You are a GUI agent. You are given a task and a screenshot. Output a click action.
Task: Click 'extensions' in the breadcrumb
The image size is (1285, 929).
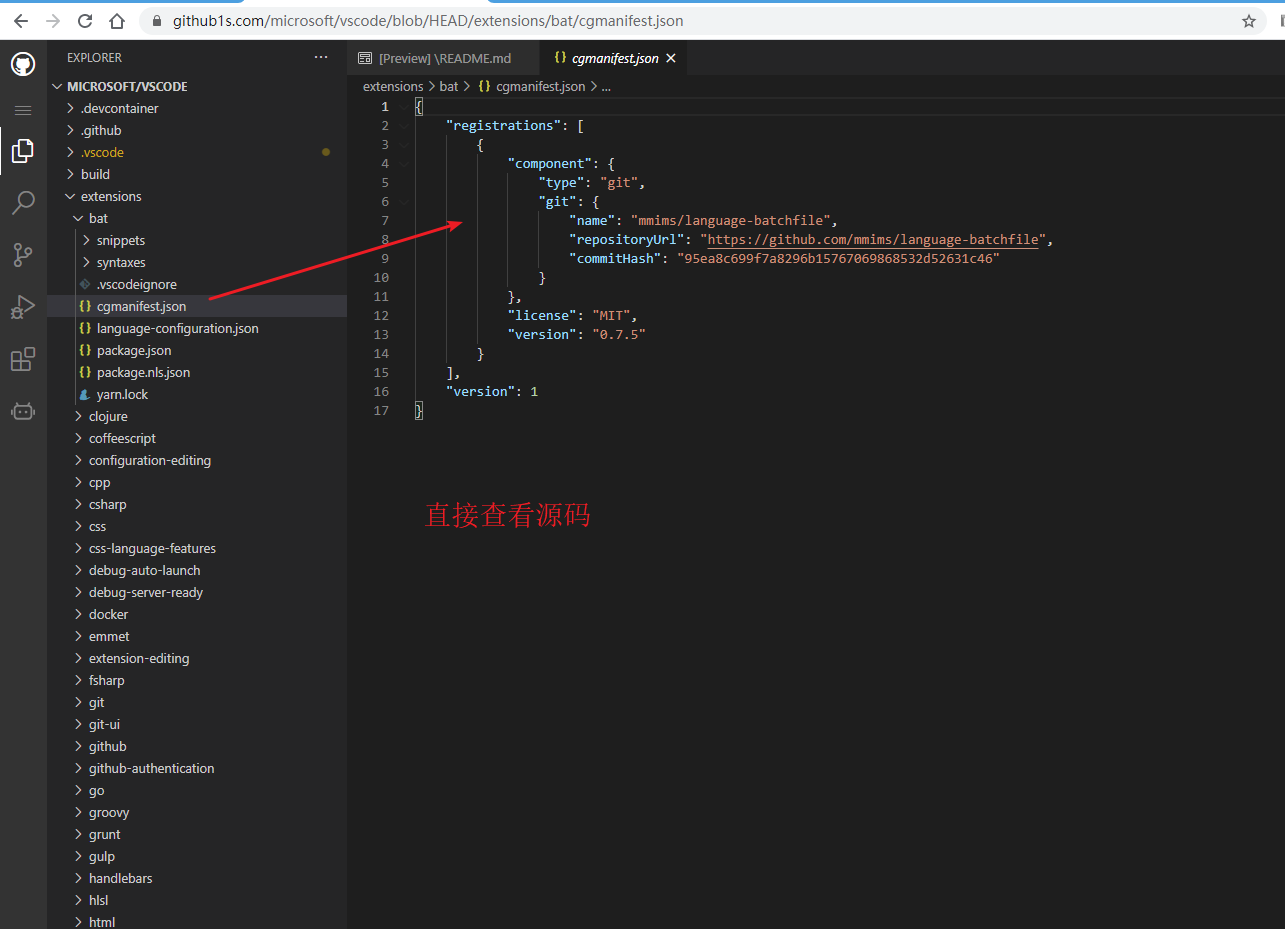[x=393, y=86]
